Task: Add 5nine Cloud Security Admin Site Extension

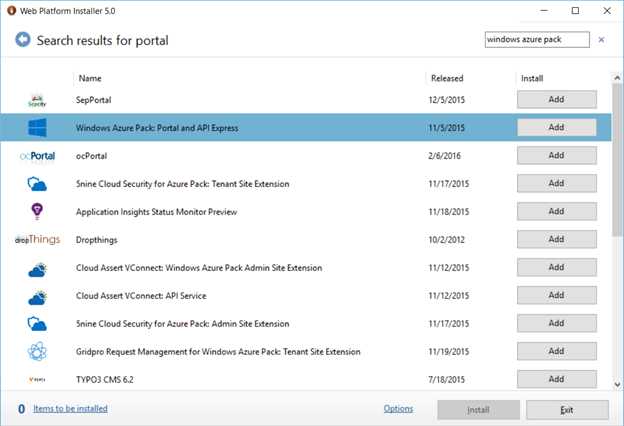Action: click(x=557, y=323)
